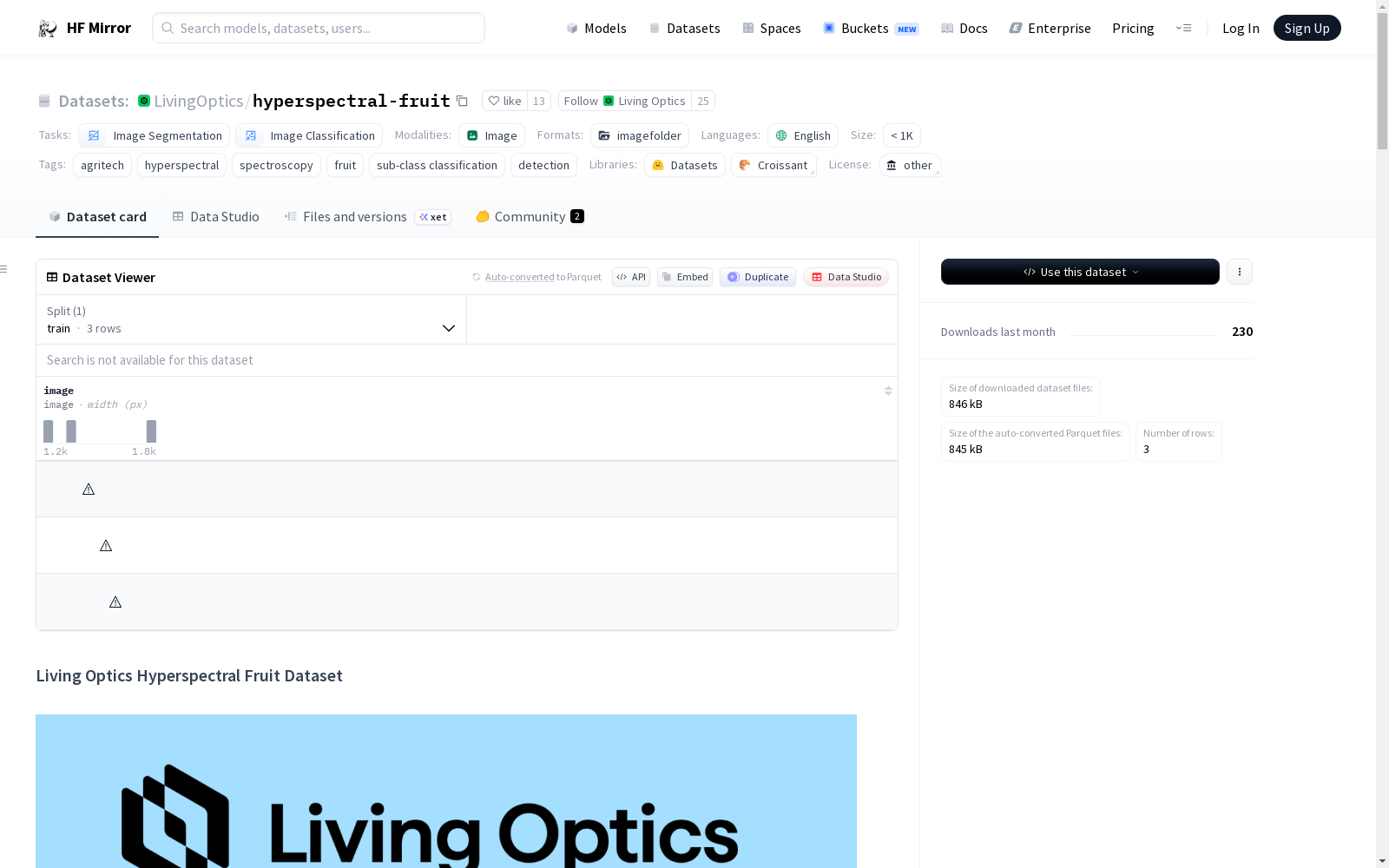1389x868 pixels.
Task: Click the search models, datasets, users field
Action: click(319, 28)
